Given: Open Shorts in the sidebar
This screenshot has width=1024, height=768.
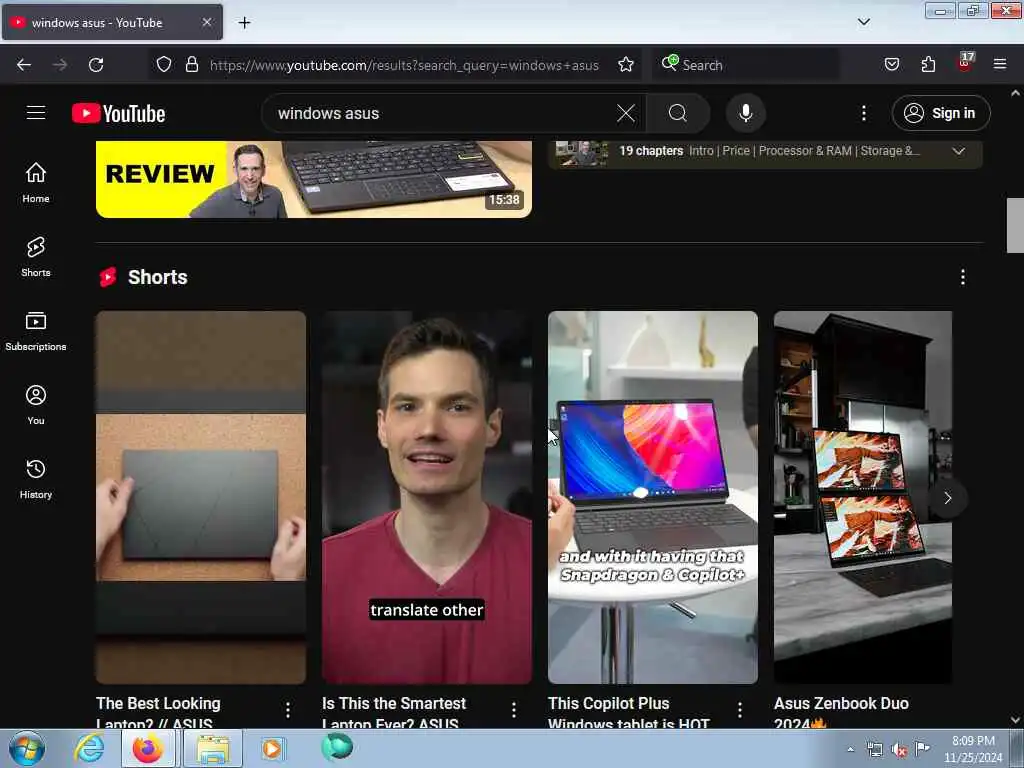Looking at the screenshot, I should coord(36,257).
